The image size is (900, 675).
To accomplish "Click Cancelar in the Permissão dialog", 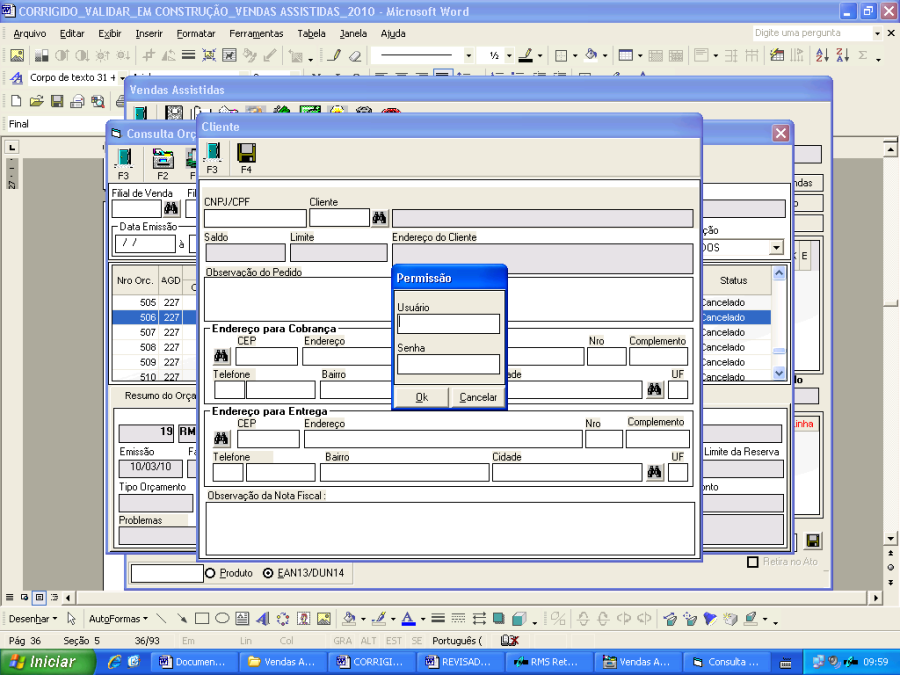I will 478,397.
